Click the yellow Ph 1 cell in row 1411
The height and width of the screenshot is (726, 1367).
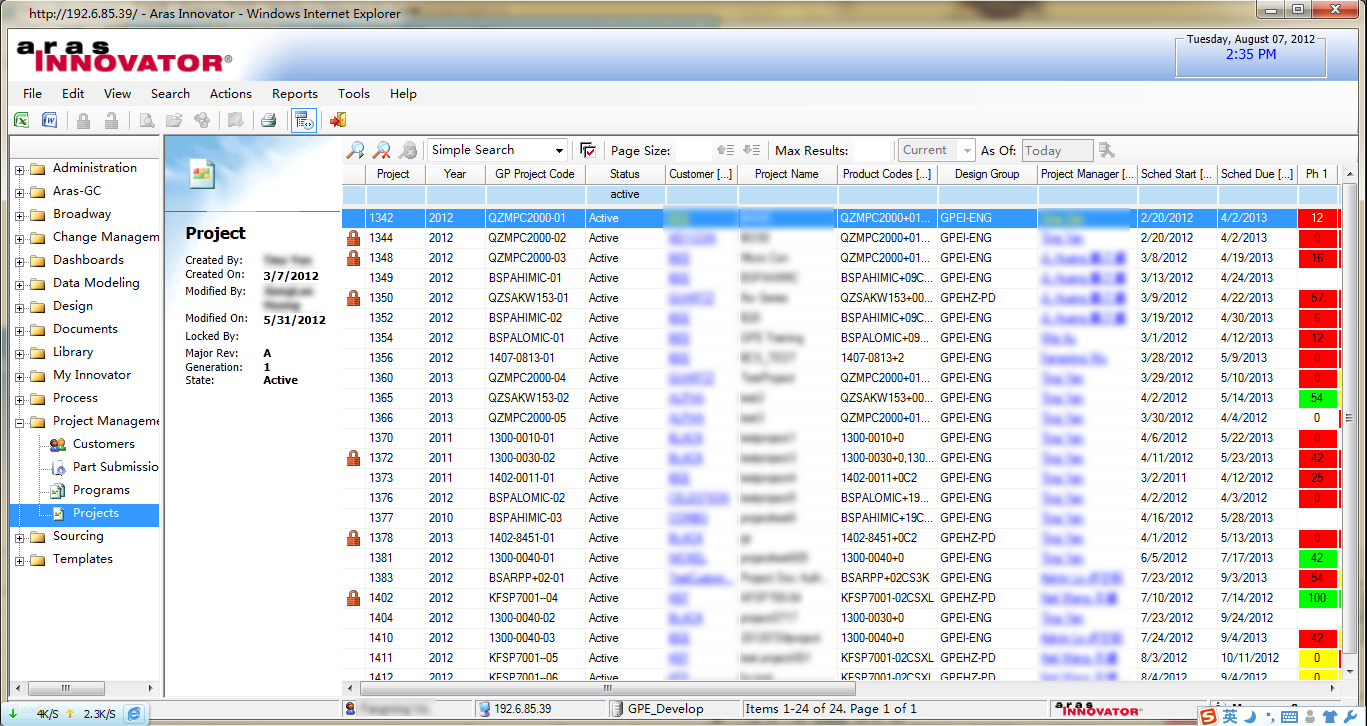click(1317, 658)
